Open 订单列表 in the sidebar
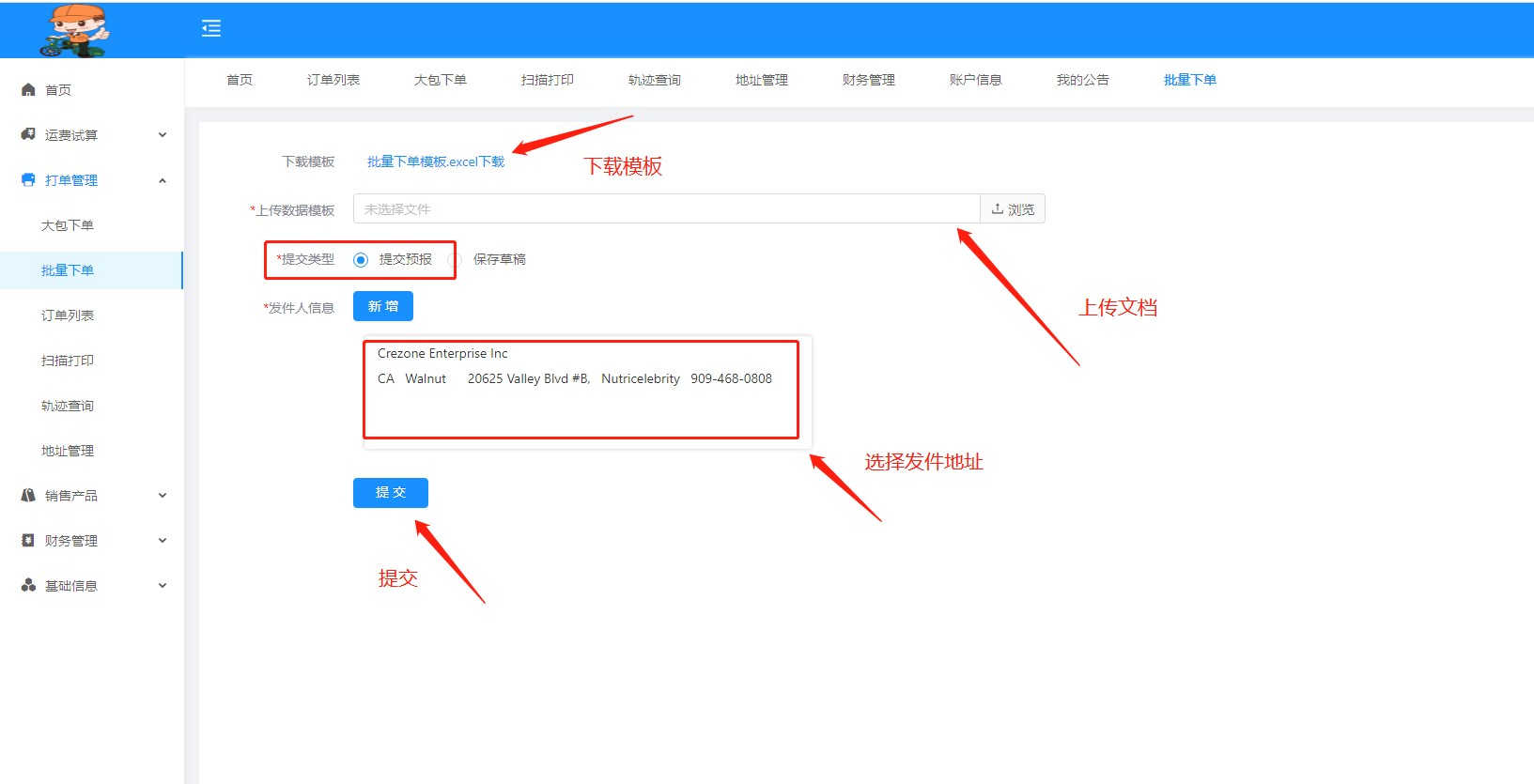 coord(68,315)
